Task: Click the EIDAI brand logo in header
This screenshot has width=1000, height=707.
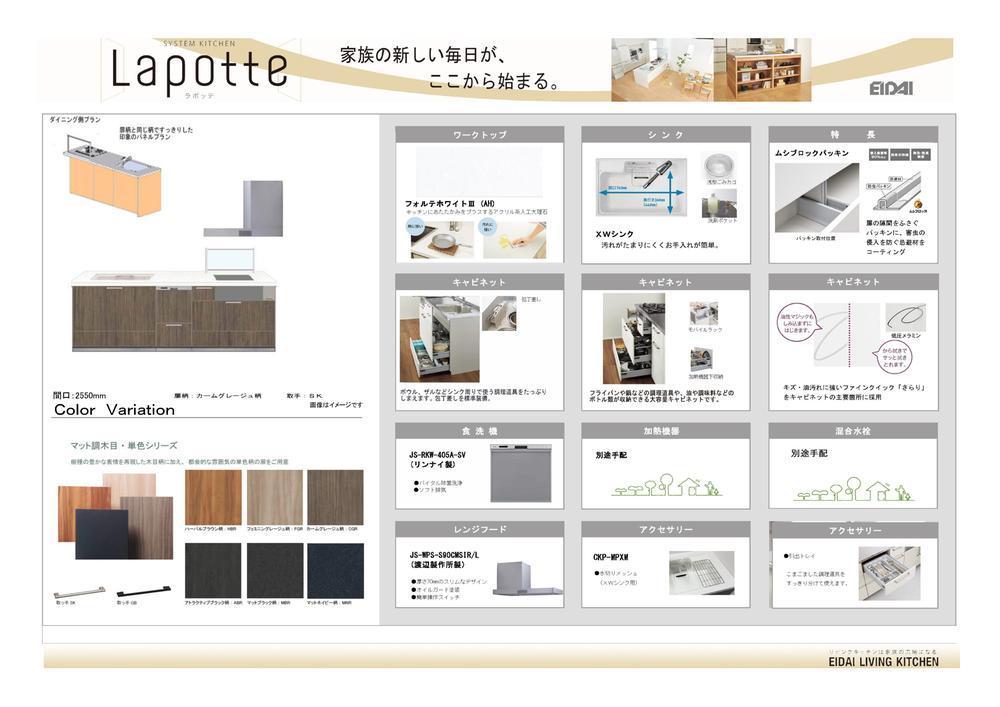Action: 891,88
